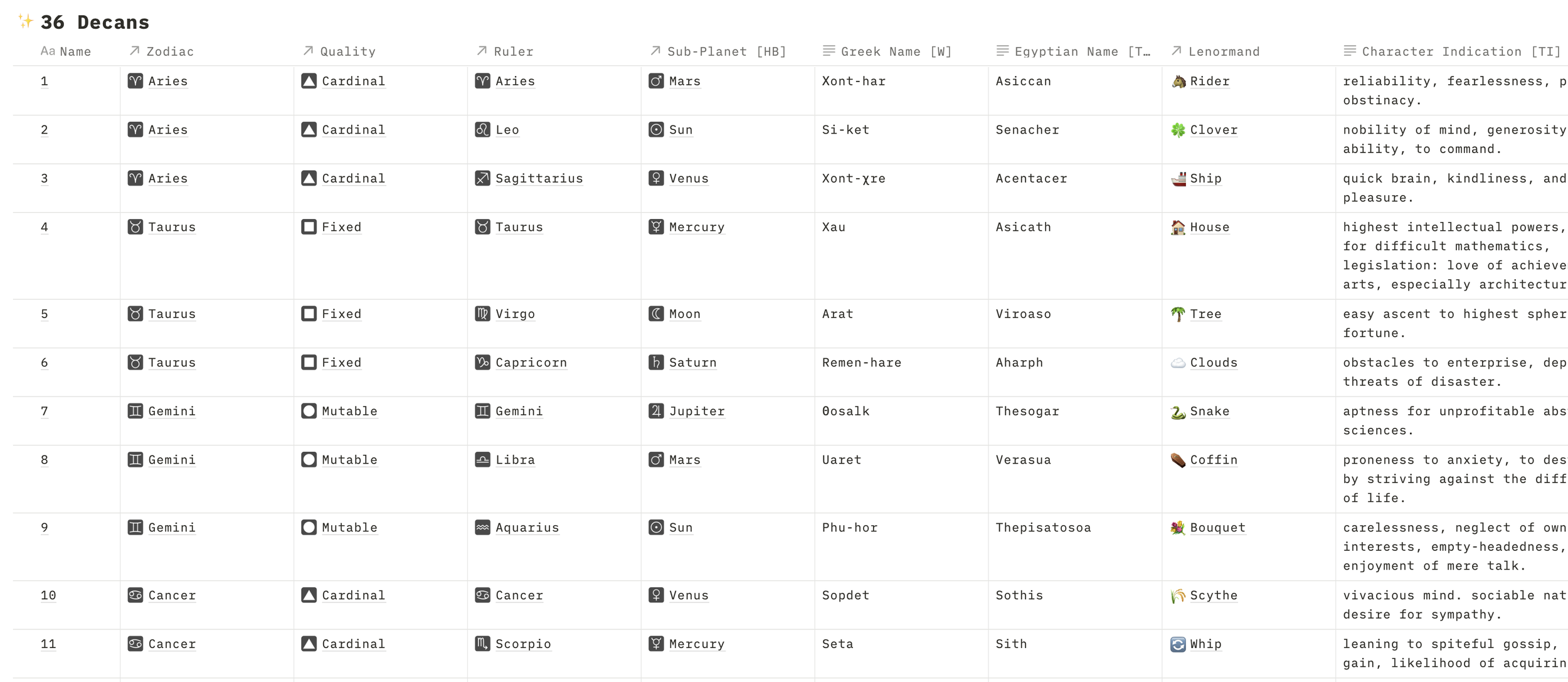Open the Capricorn ruler link

pos(531,363)
